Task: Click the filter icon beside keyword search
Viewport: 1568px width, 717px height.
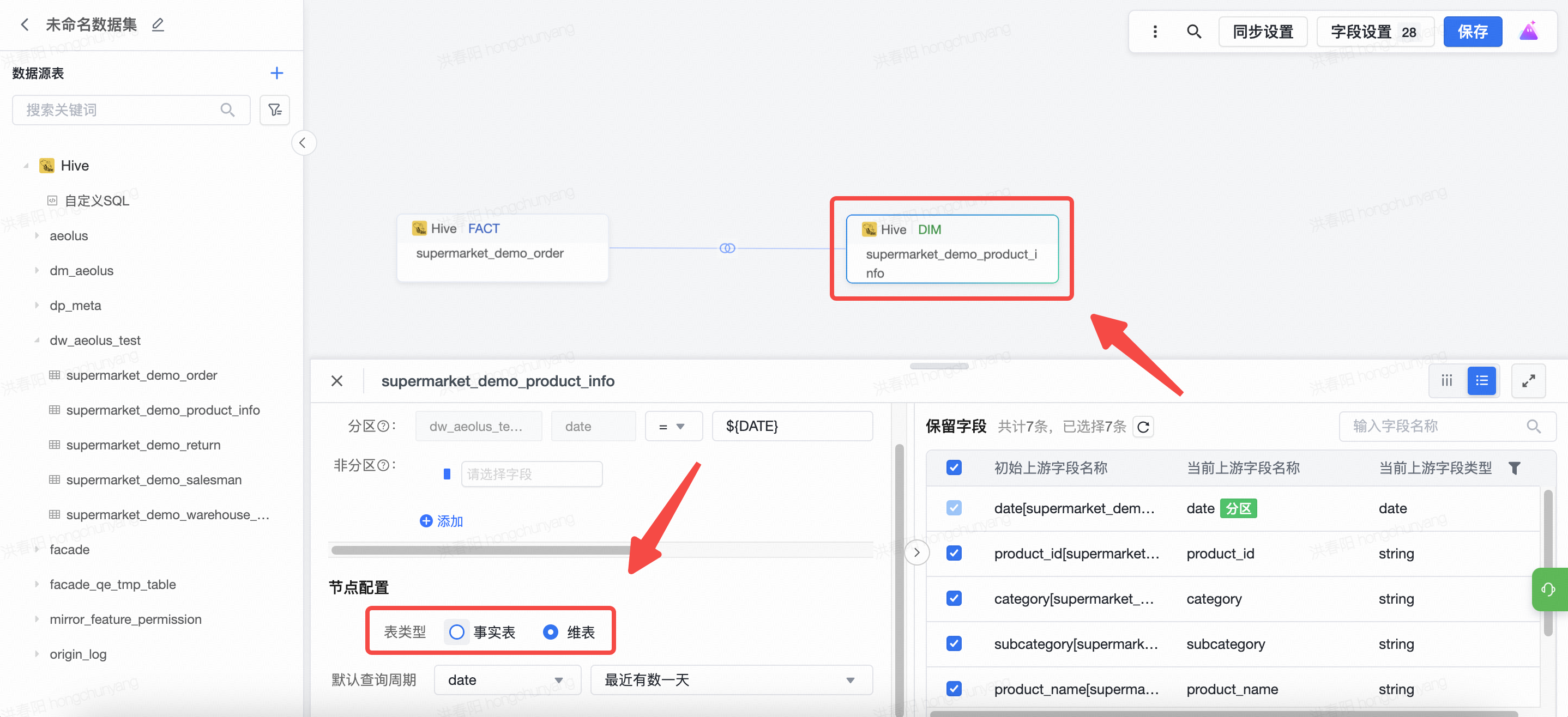Action: pyautogui.click(x=275, y=110)
